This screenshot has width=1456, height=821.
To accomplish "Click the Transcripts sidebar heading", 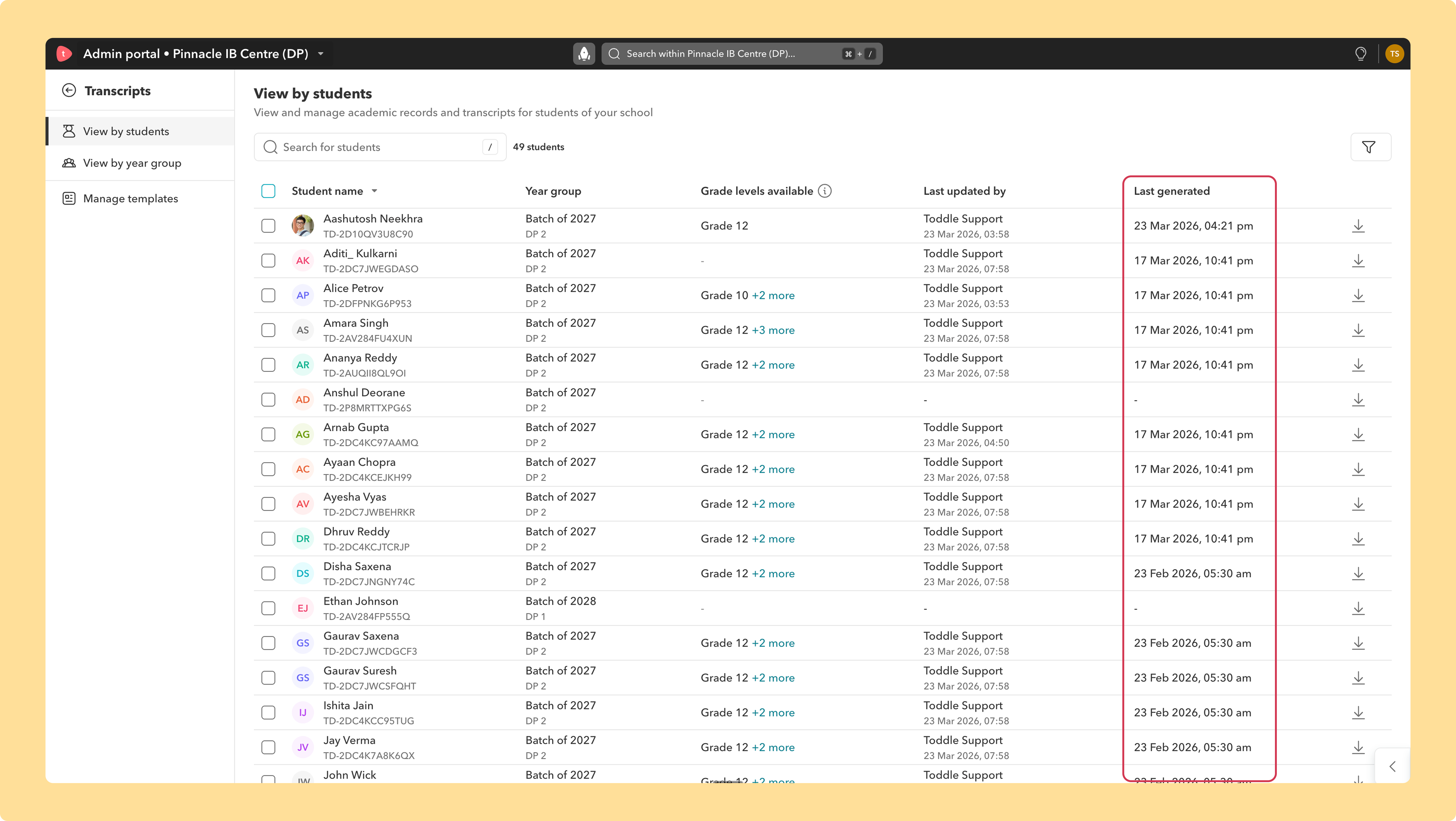I will [118, 91].
